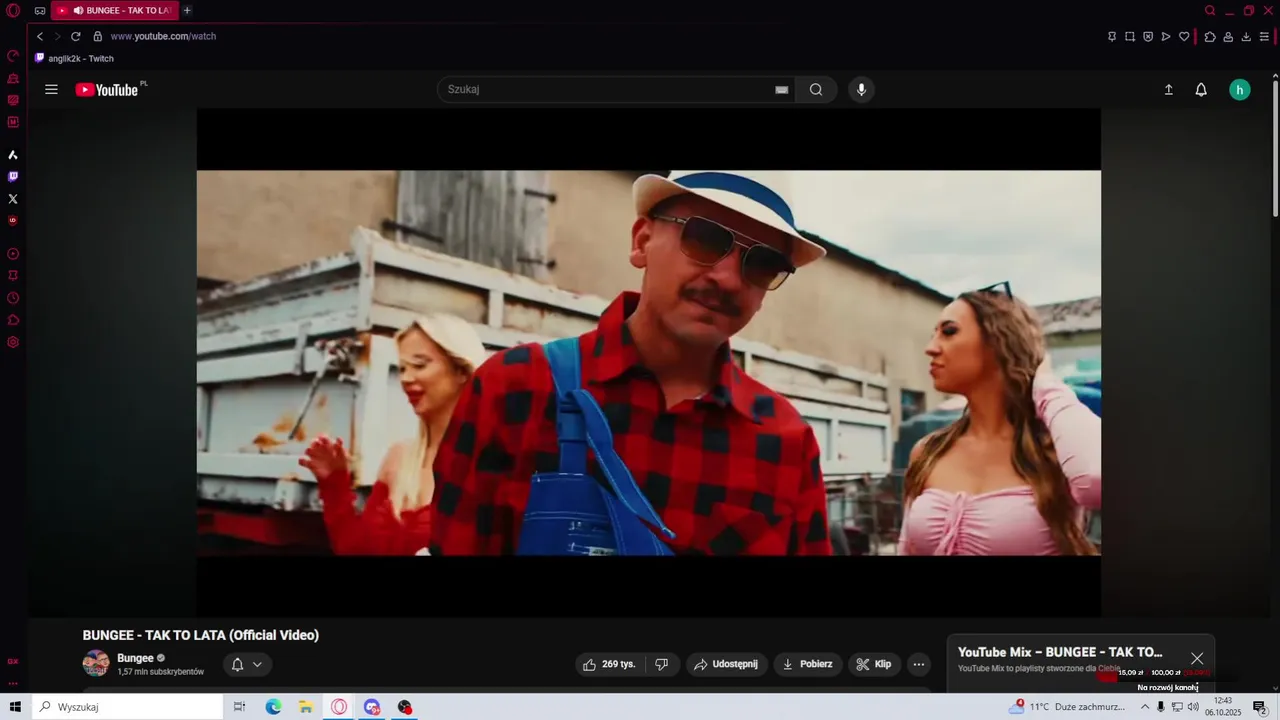Search YouTube with voice microphone
Viewport: 1280px width, 720px height.
pos(861,90)
